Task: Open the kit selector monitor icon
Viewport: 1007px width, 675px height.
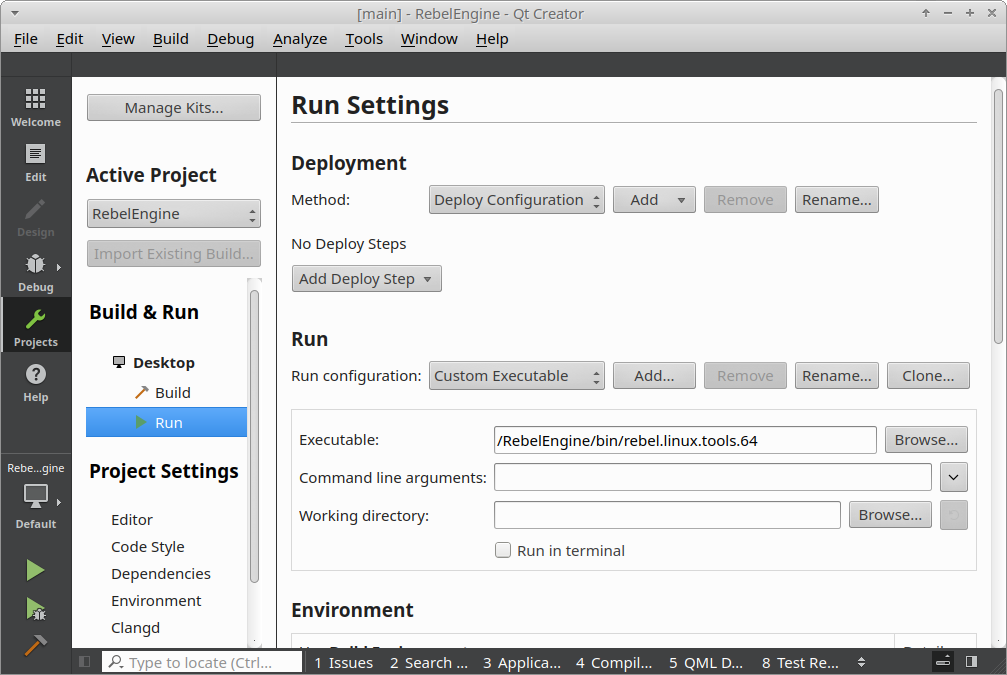Action: (x=35, y=496)
